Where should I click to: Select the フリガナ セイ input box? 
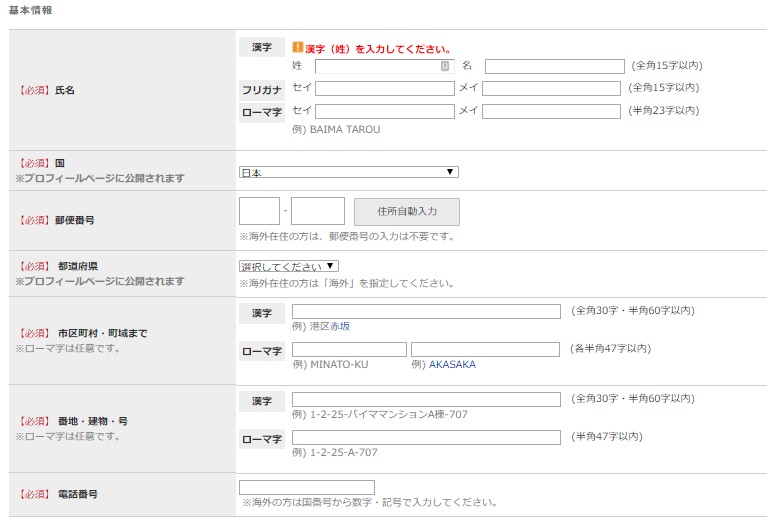coord(384,88)
